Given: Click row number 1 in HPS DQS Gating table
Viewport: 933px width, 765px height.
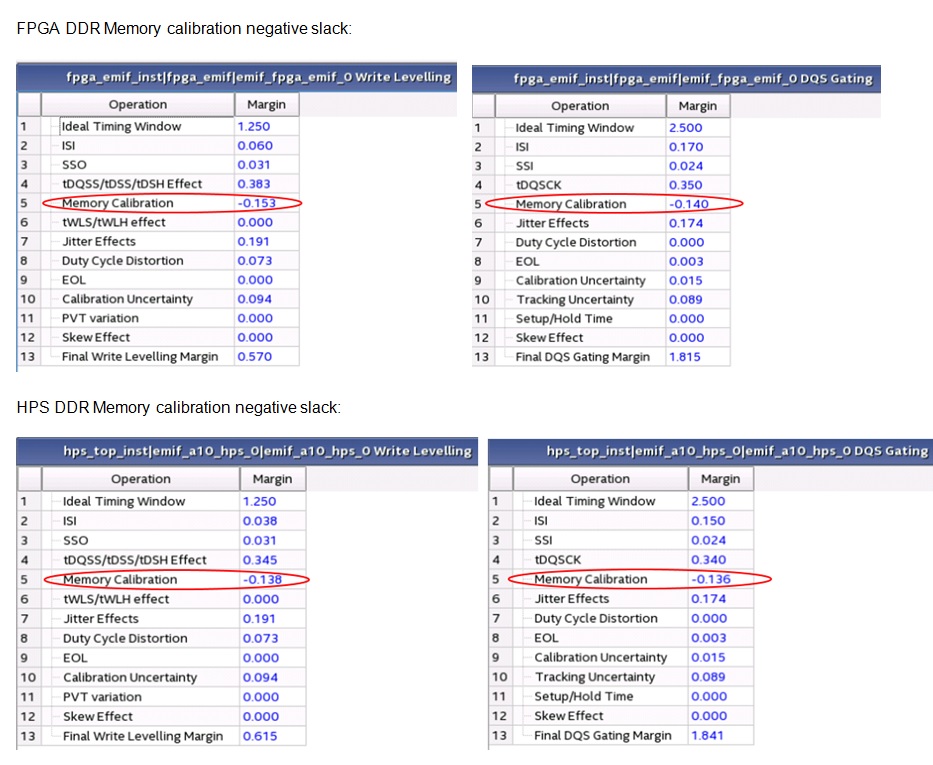Looking at the screenshot, I should coord(495,501).
